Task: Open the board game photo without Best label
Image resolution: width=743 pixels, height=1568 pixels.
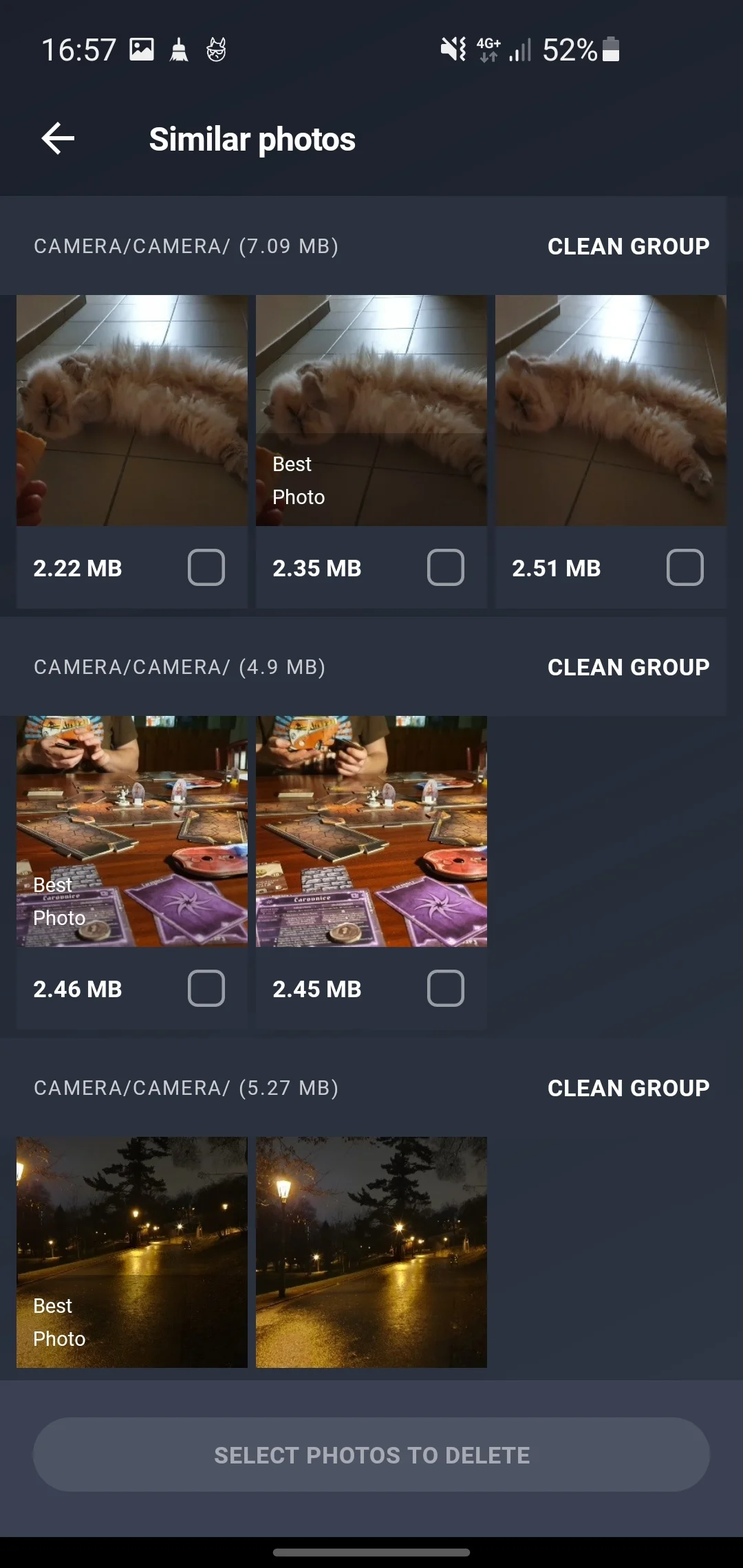Action: [371, 831]
